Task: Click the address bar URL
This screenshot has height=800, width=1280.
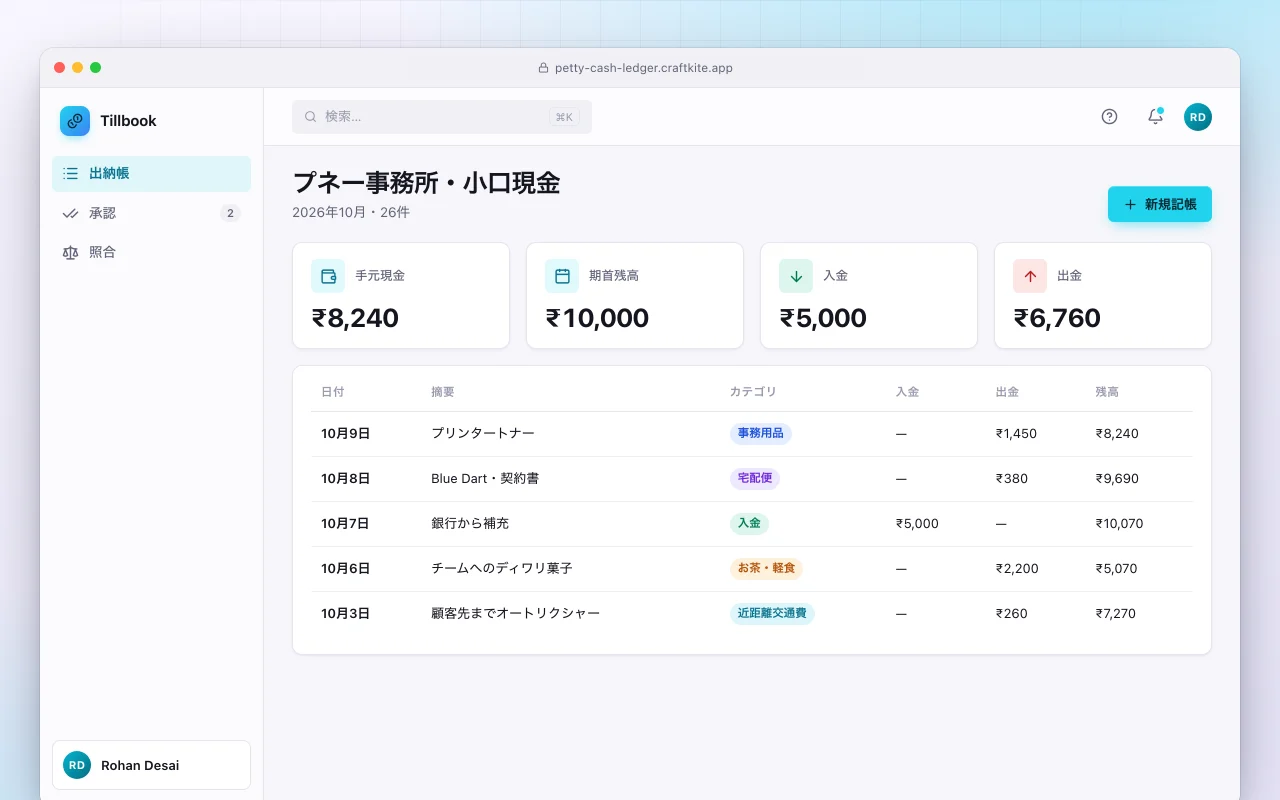Action: point(644,68)
